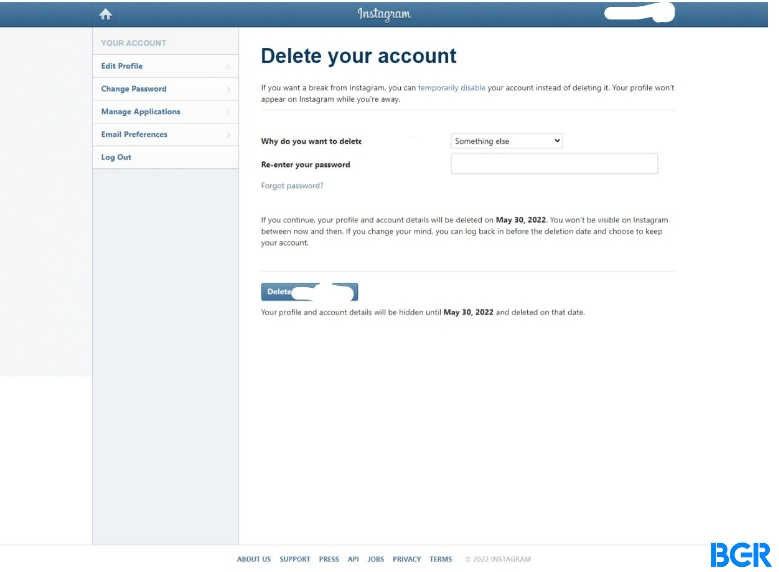Open Change Password in sidebar
The height and width of the screenshot is (572, 779).
165,89
